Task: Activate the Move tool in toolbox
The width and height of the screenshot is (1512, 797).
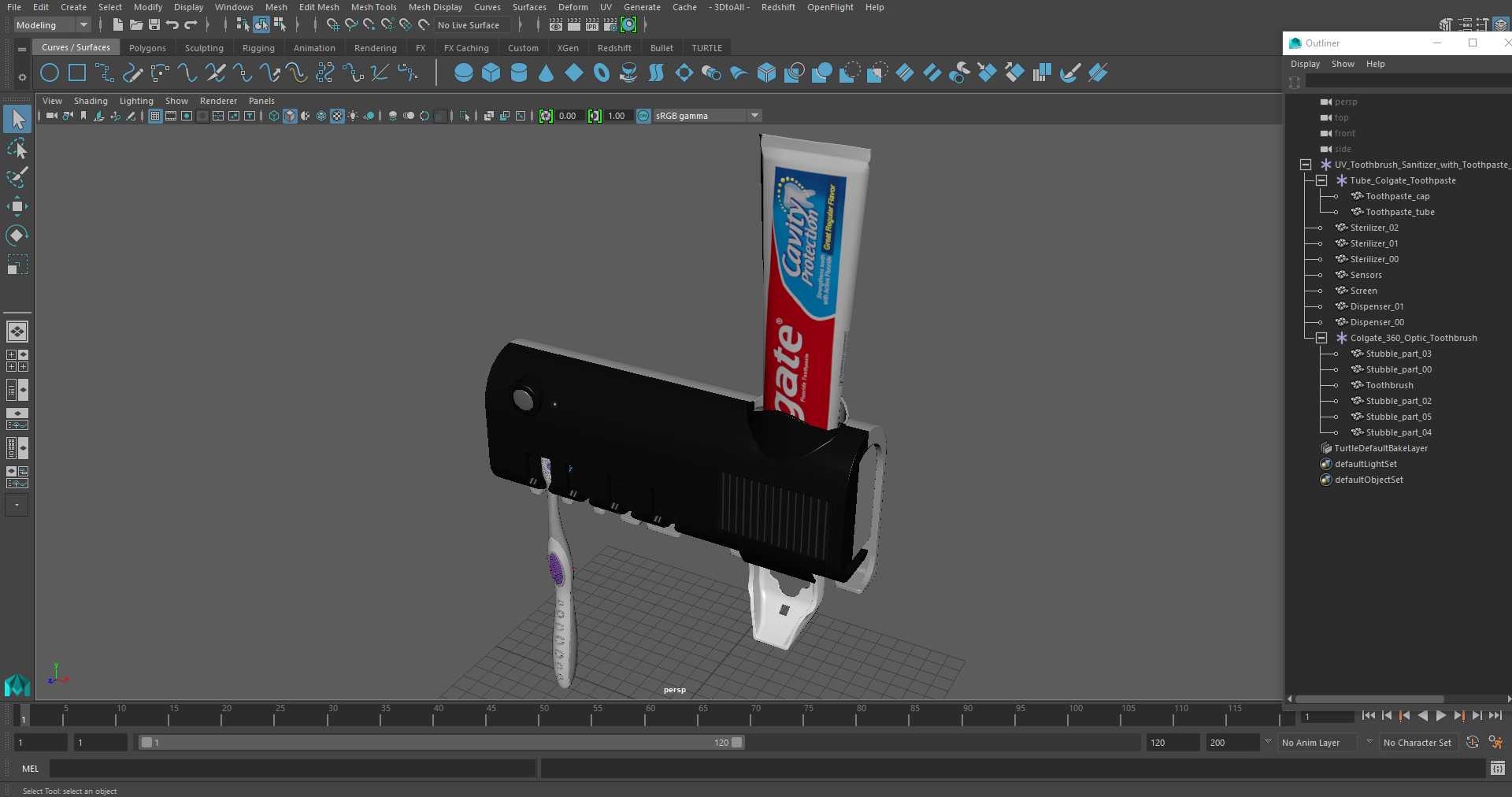Action: click(x=17, y=206)
